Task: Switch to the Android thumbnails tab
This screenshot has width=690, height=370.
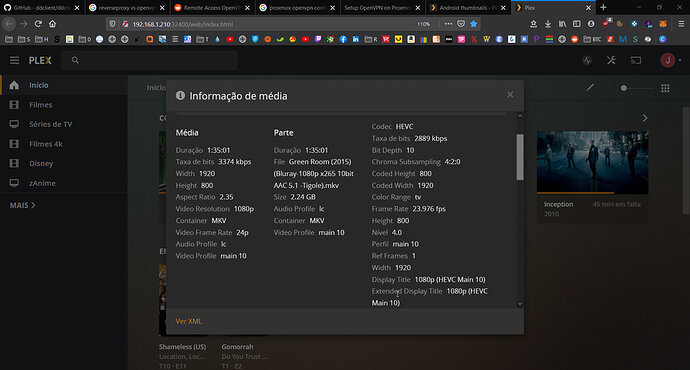Action: 467,8
